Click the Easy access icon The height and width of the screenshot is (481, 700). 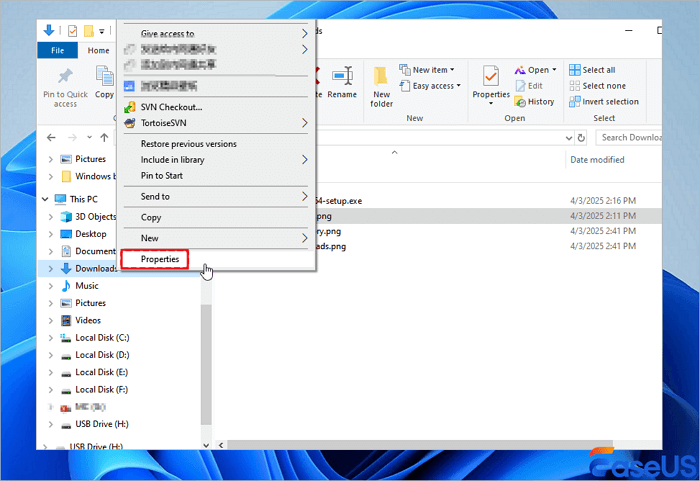404,86
